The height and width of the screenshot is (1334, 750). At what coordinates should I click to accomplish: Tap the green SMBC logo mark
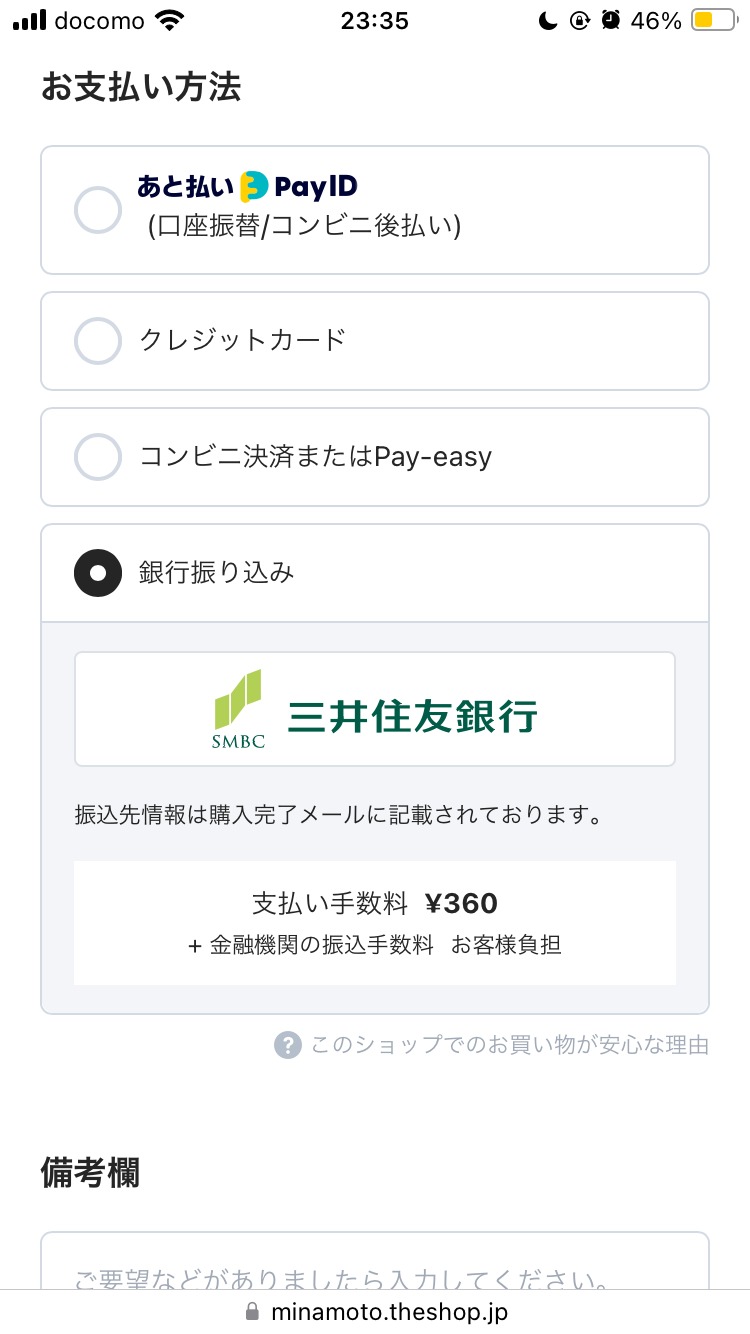[x=237, y=709]
